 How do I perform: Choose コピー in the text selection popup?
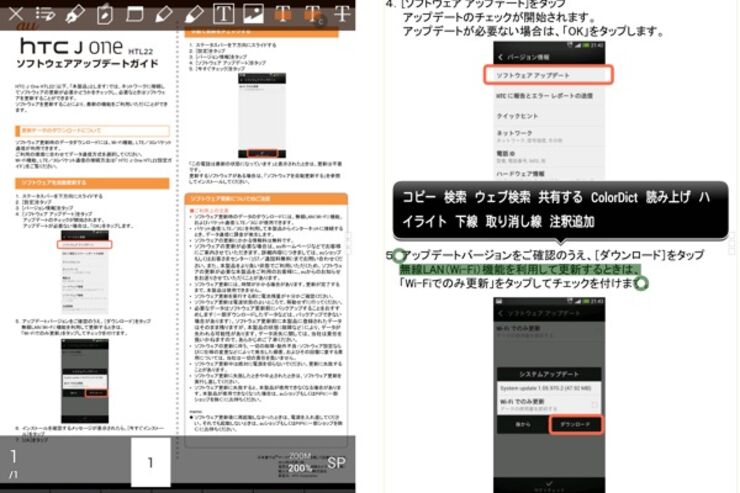click(x=419, y=197)
